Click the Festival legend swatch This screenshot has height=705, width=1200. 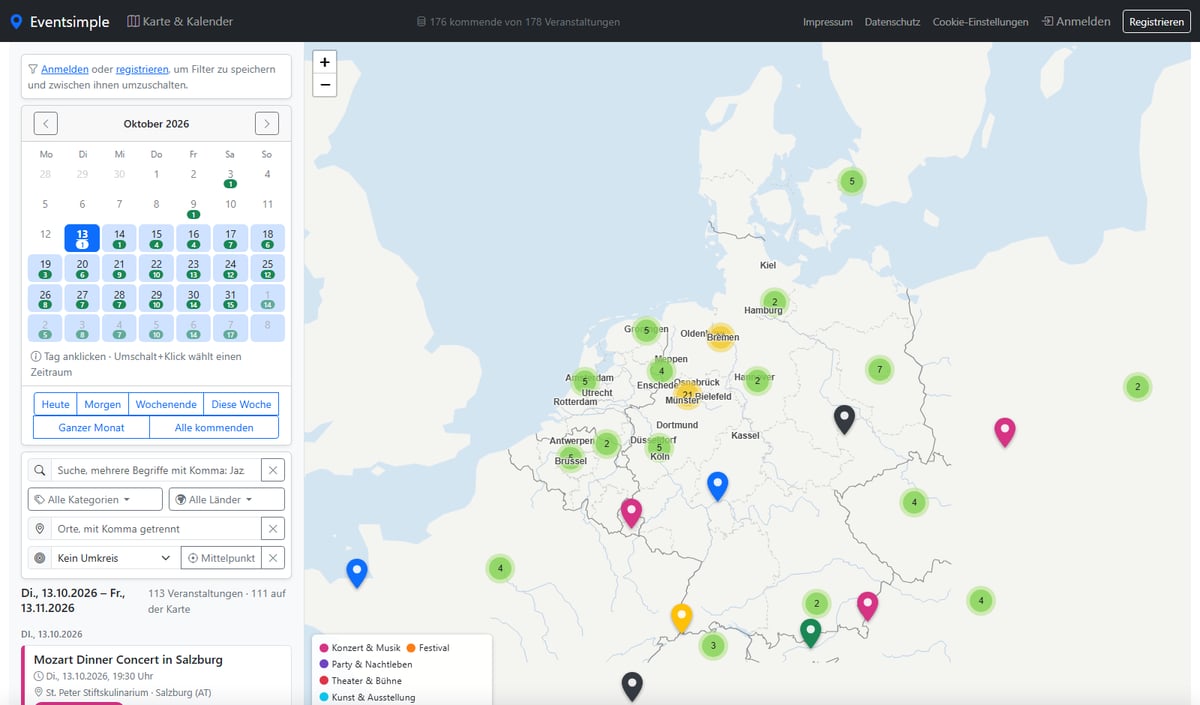(x=411, y=648)
